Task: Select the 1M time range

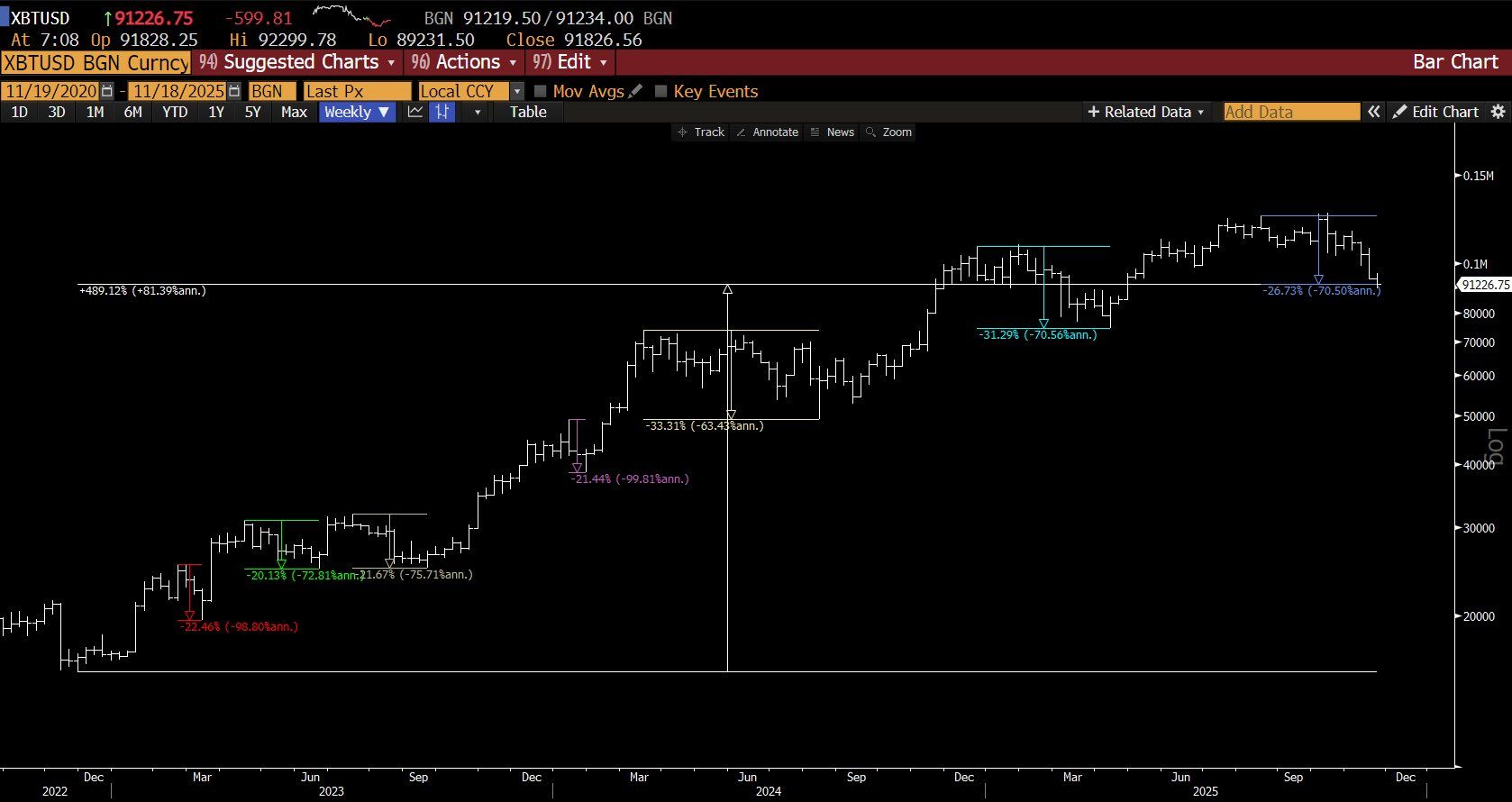Action: tap(95, 112)
